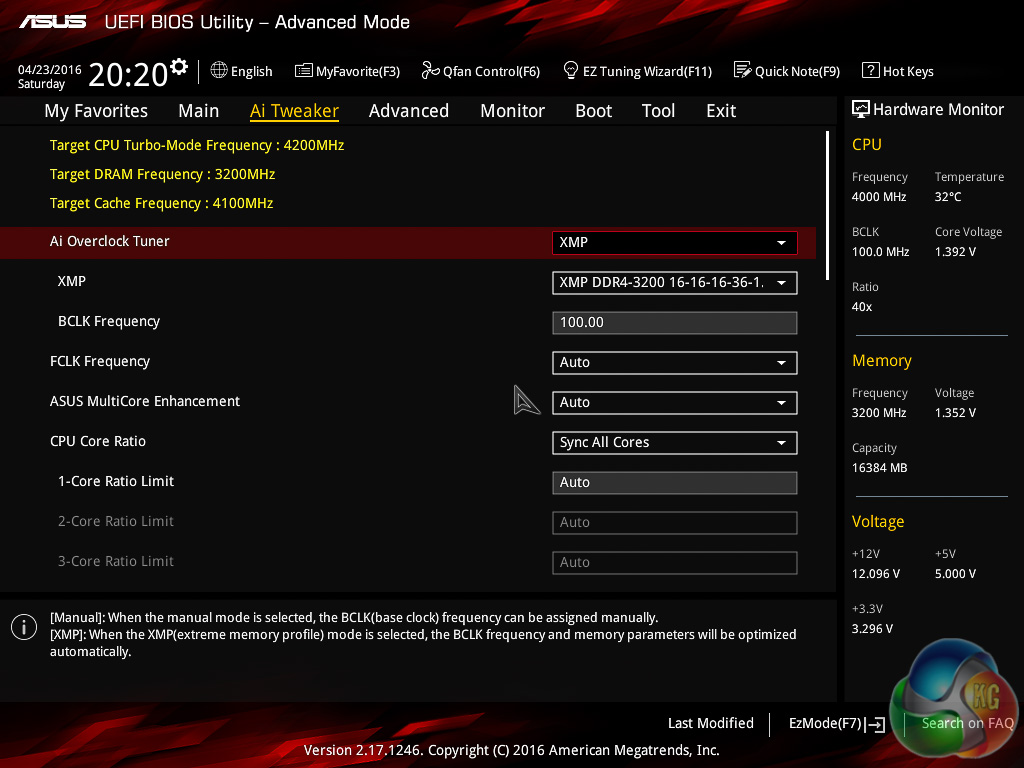
Task: Click the 2-Core Ratio Limit field
Action: click(675, 522)
